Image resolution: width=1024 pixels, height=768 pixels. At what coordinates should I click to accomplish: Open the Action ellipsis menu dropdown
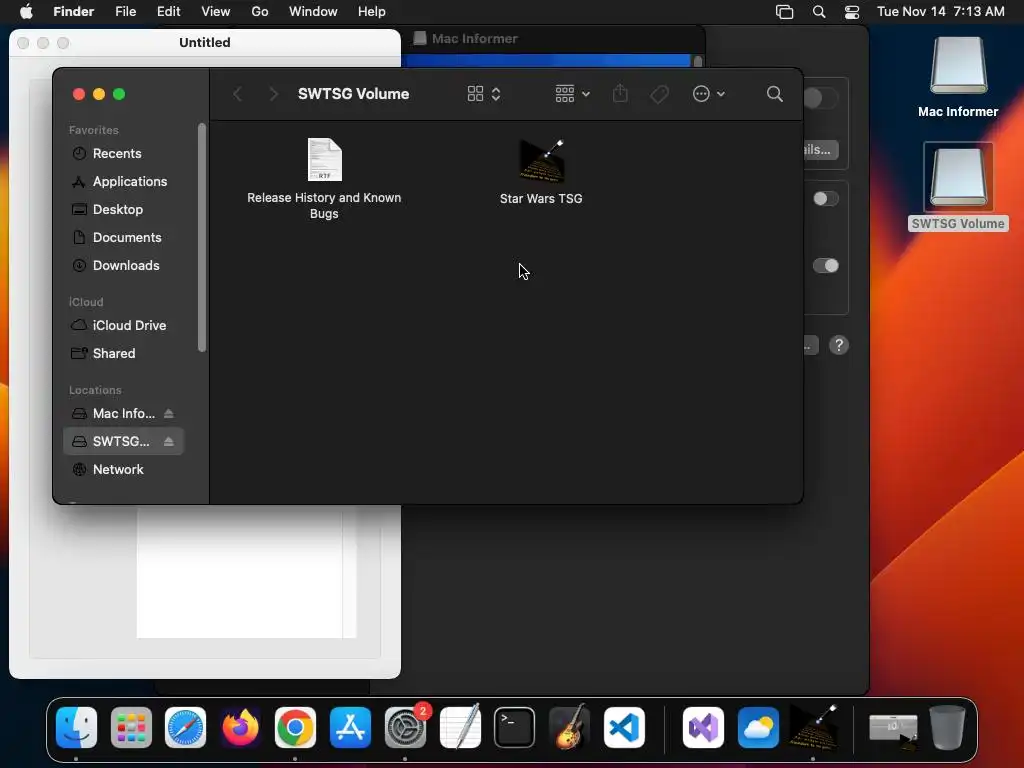tap(709, 94)
